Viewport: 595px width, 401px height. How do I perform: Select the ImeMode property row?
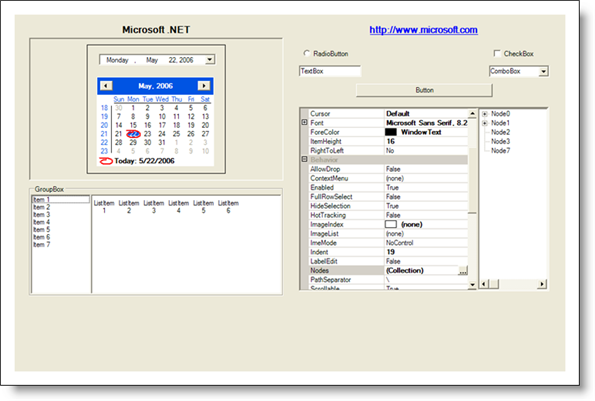389,243
